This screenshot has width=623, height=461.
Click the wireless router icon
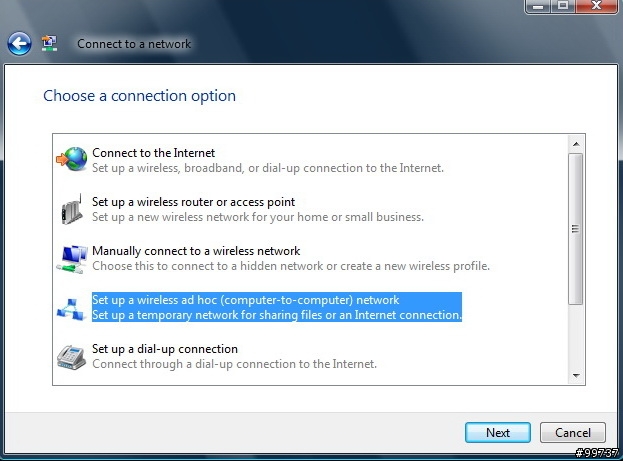(x=72, y=209)
